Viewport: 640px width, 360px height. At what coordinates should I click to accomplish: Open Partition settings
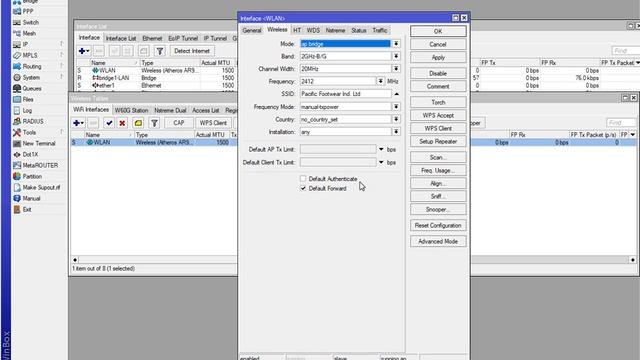[x=32, y=177]
